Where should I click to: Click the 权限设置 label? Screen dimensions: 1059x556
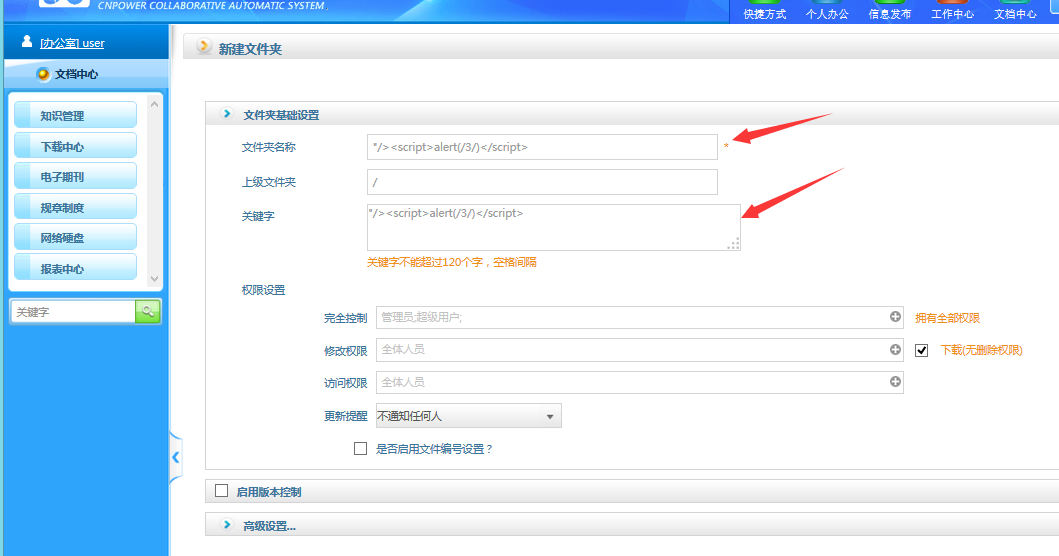[263, 290]
